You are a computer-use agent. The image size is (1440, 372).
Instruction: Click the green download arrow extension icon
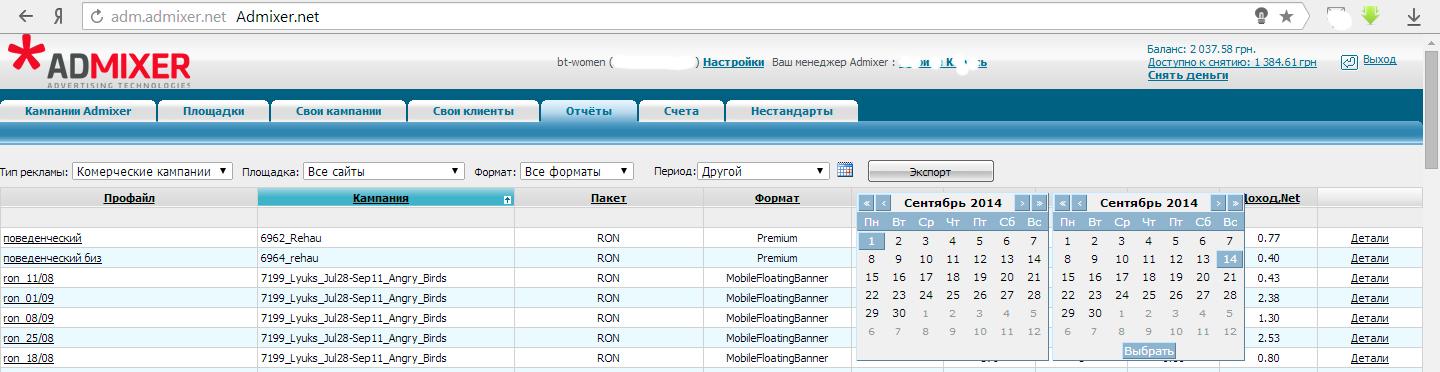1370,16
